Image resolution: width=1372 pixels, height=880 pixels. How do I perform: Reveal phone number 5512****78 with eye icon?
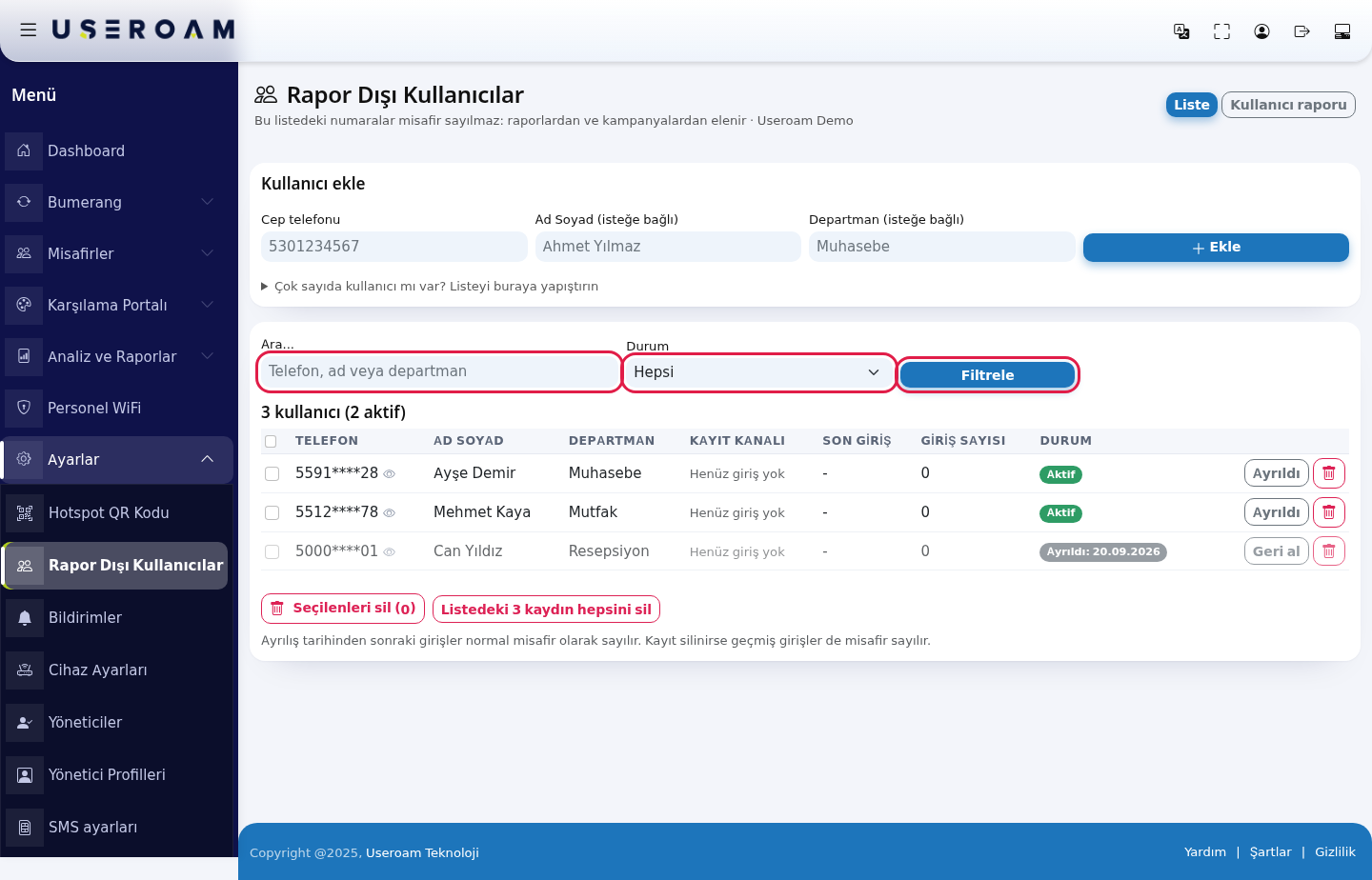coord(389,513)
